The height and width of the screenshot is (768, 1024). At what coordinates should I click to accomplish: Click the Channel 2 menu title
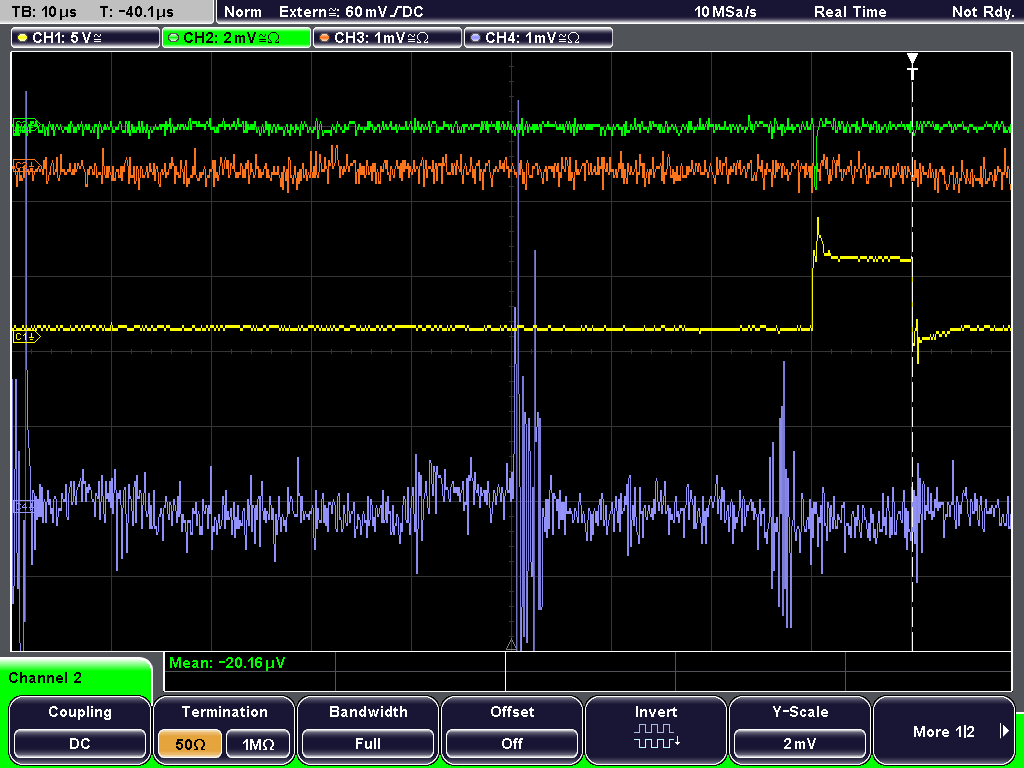45,678
